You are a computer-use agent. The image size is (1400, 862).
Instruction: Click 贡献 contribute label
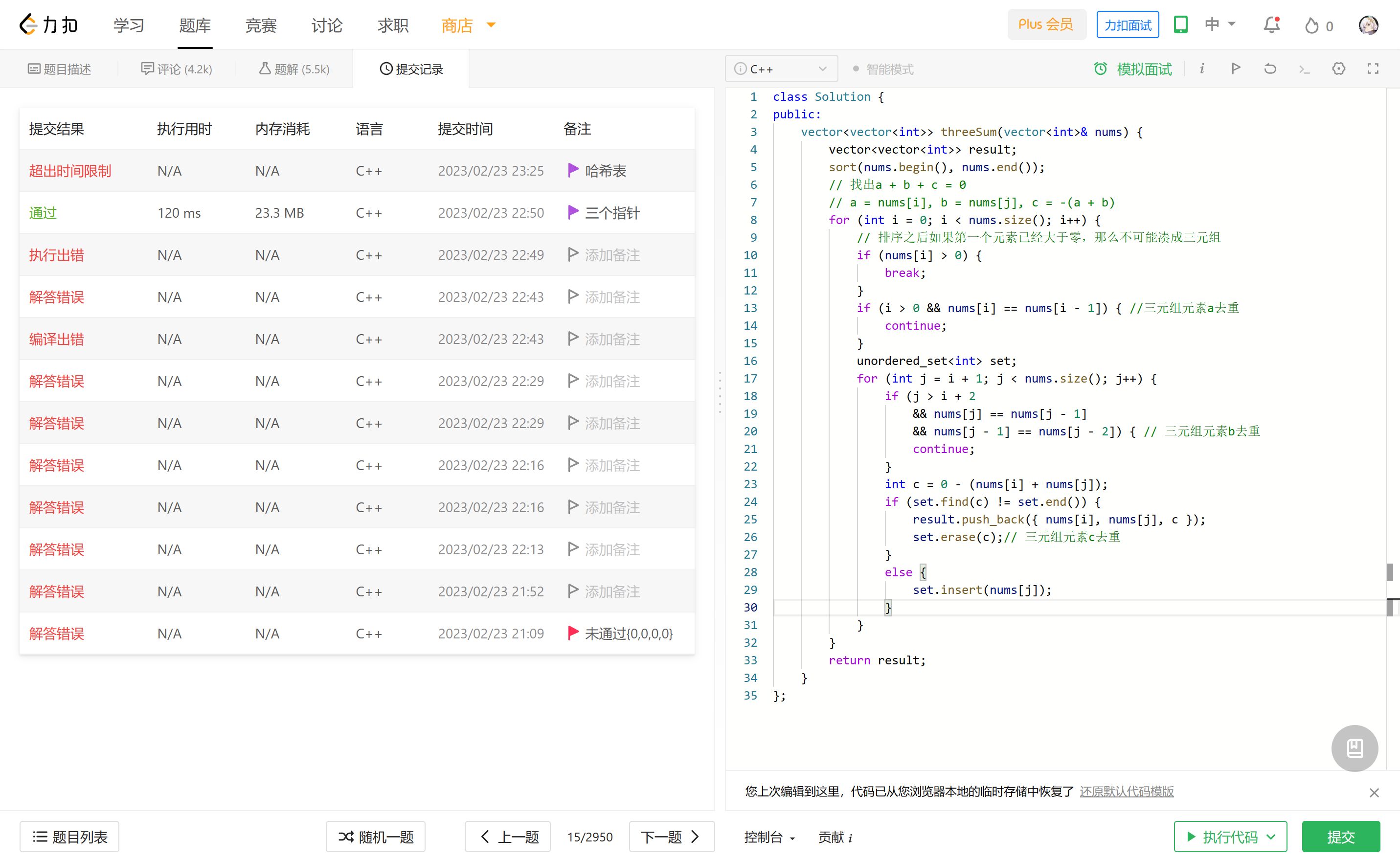(831, 837)
